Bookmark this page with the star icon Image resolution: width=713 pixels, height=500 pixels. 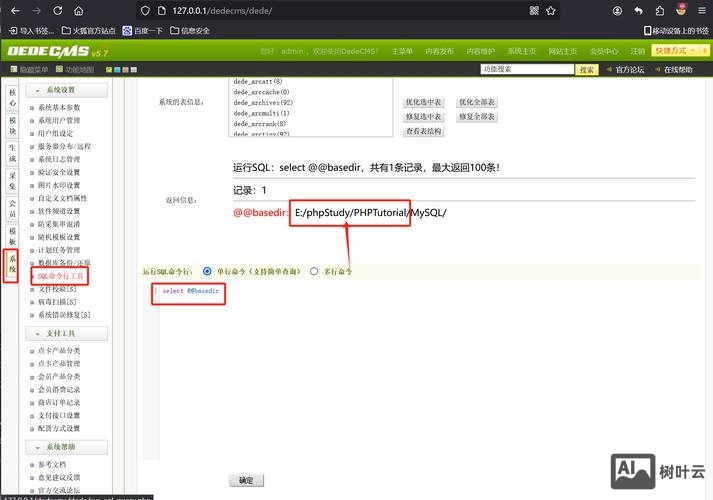point(551,10)
